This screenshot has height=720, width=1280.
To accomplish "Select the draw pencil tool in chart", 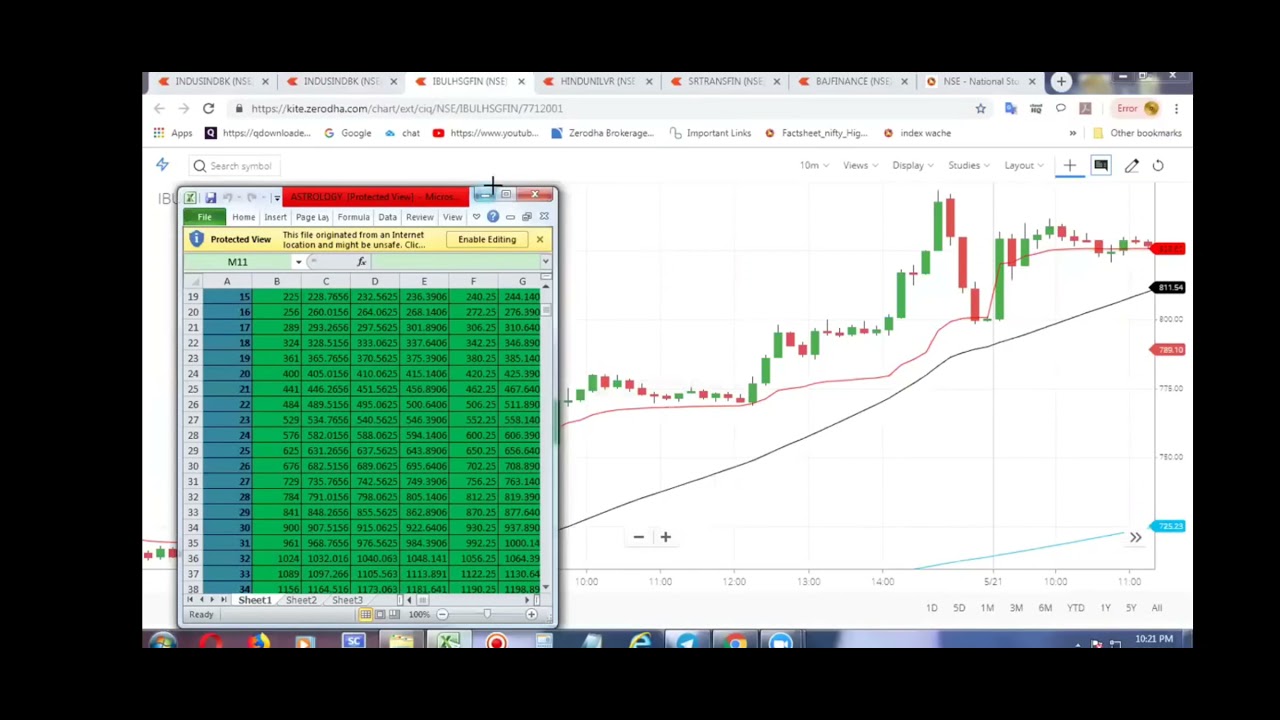I will pyautogui.click(x=1131, y=166).
